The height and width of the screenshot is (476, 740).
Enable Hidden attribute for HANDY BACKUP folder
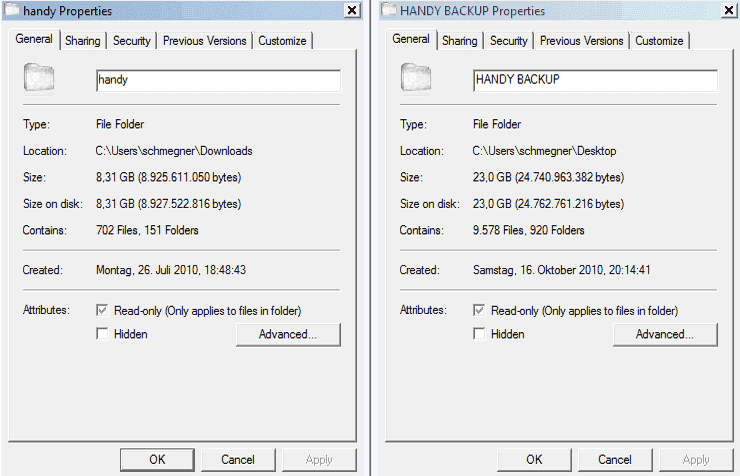pos(479,334)
